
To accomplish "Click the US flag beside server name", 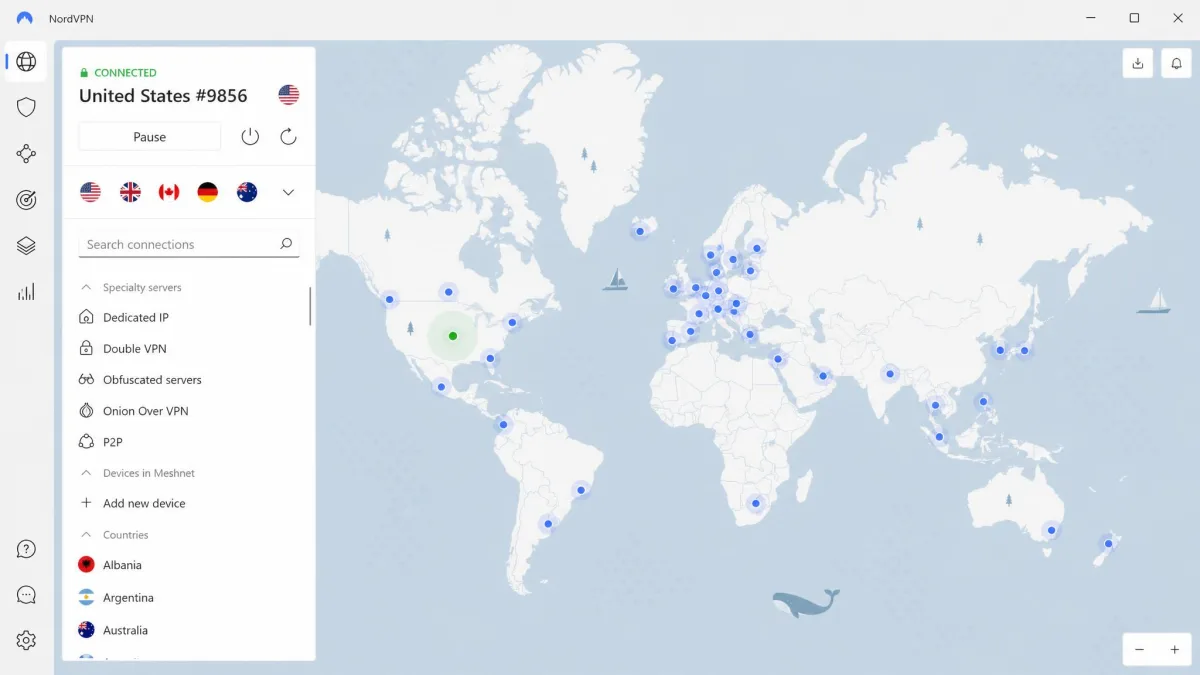I will click(289, 95).
